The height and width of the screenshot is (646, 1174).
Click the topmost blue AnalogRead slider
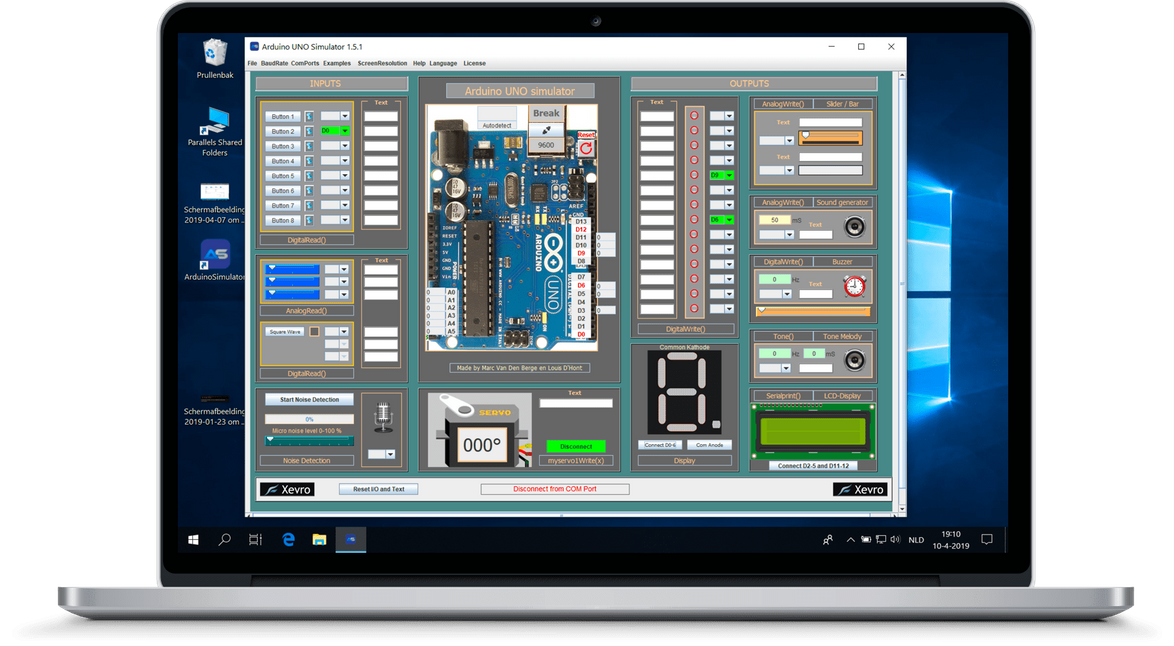[x=293, y=269]
